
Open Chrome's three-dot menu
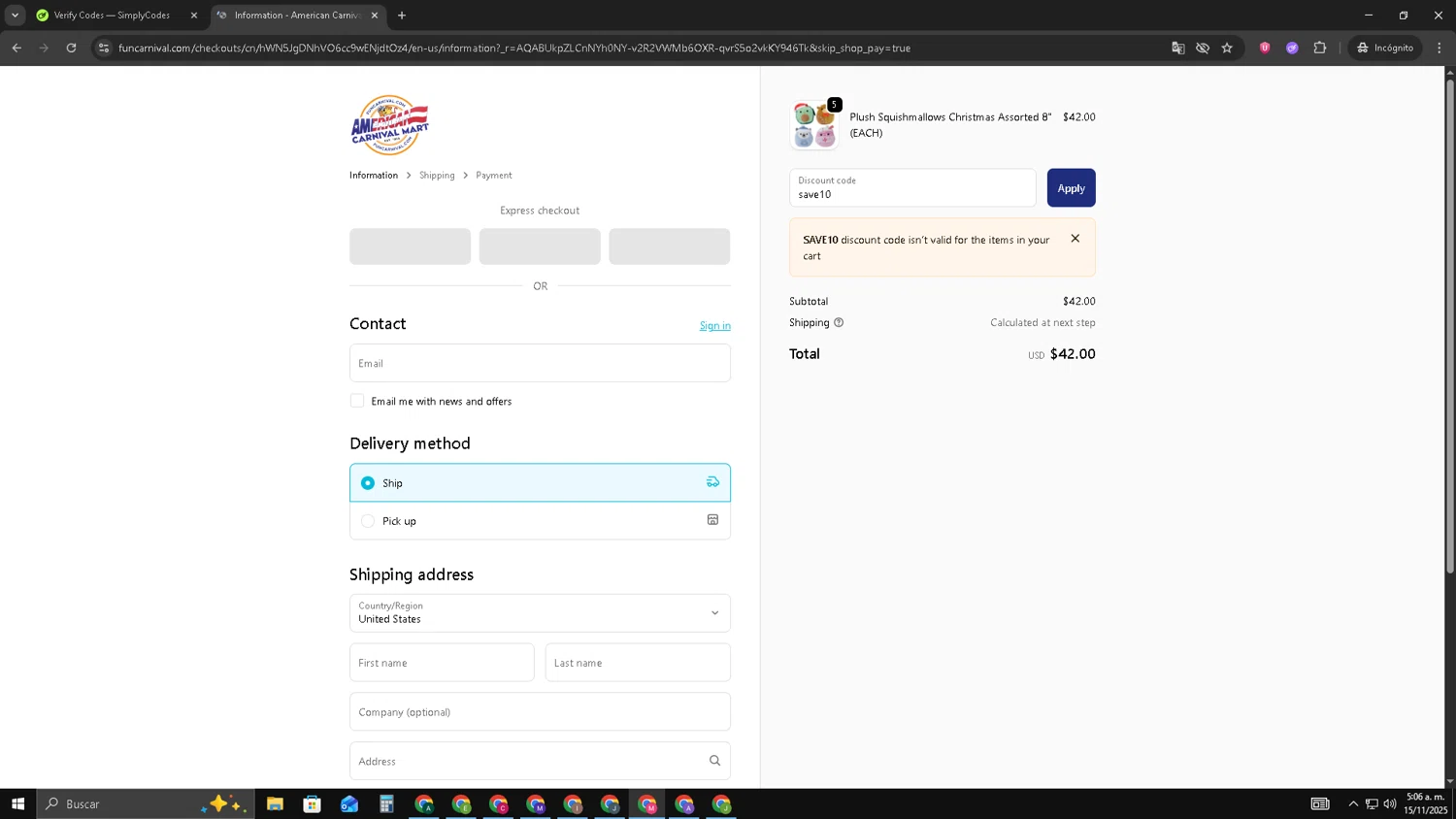click(x=1439, y=48)
